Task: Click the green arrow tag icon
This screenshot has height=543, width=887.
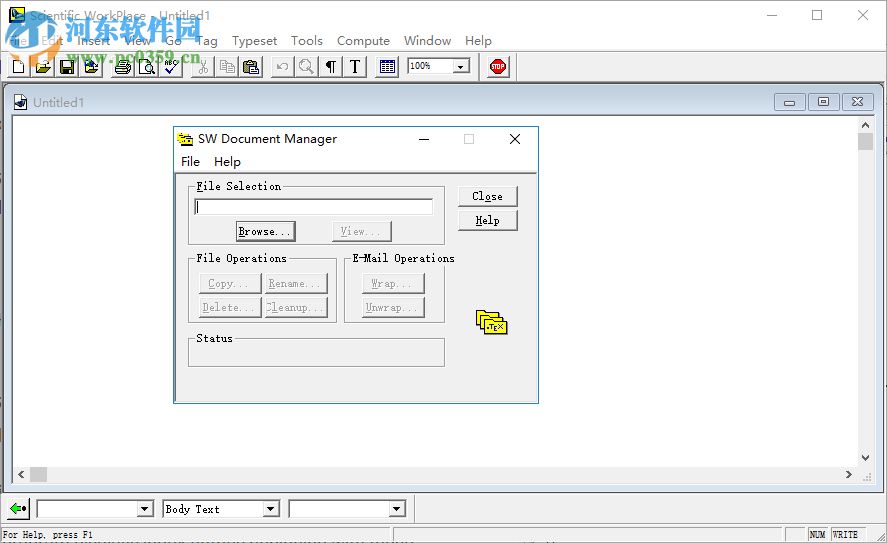Action: [18, 509]
